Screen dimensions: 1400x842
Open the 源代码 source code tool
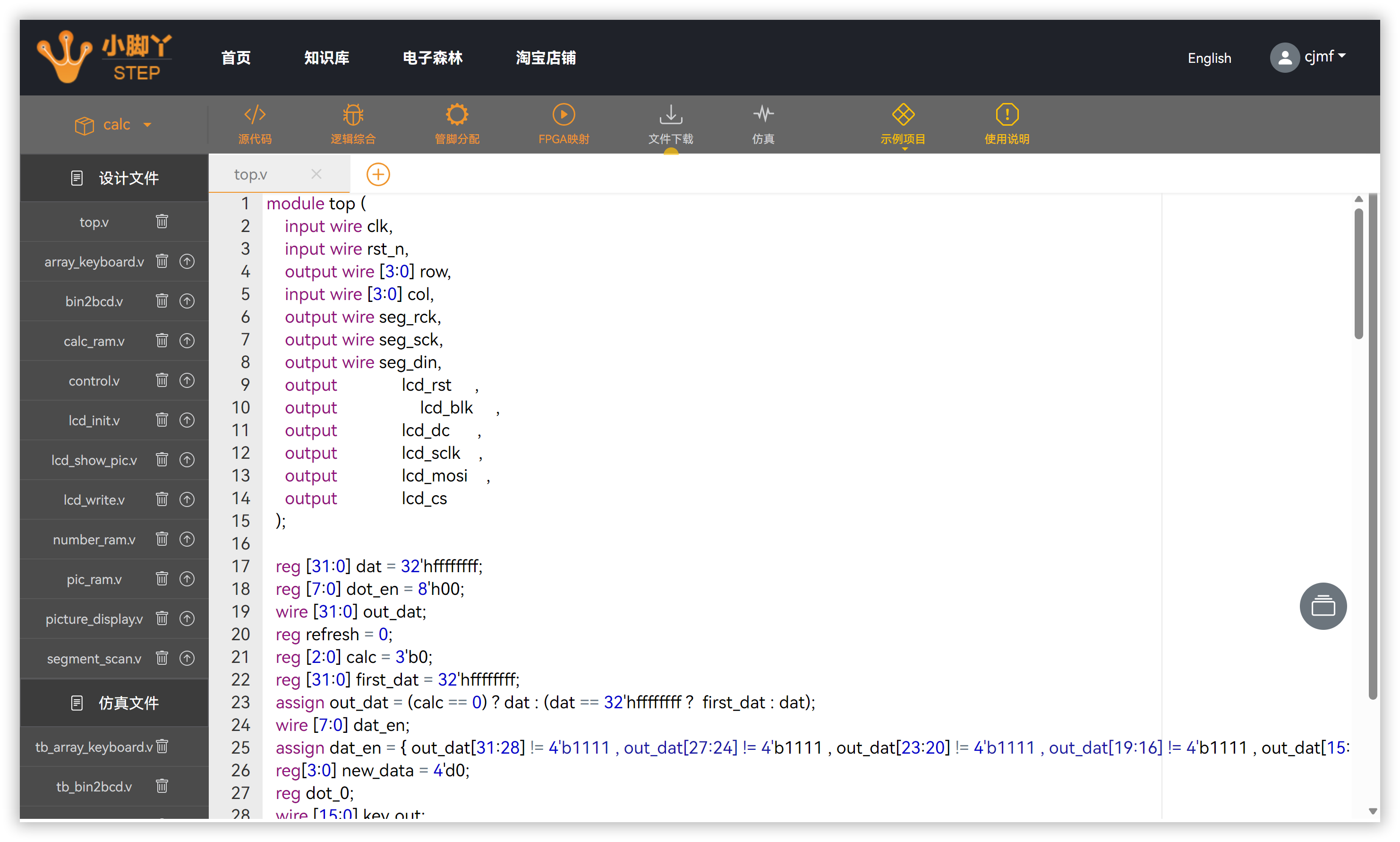click(x=255, y=124)
